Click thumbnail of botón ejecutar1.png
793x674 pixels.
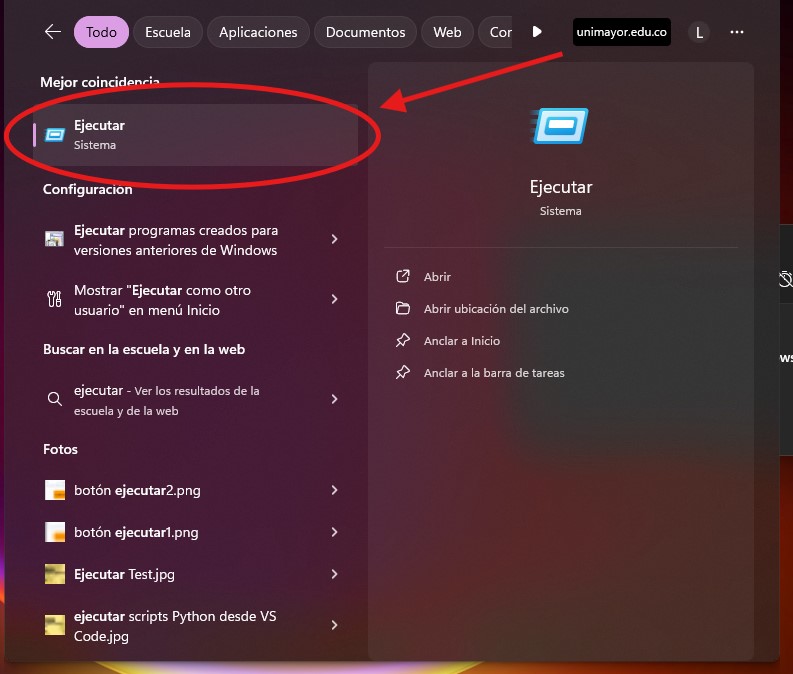tap(55, 532)
